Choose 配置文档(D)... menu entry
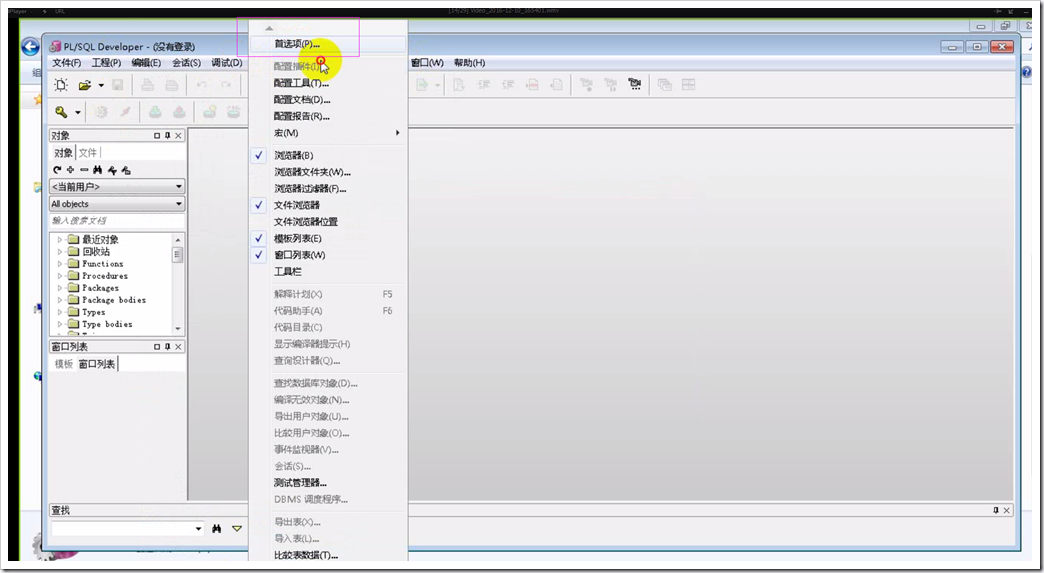 tap(328, 100)
